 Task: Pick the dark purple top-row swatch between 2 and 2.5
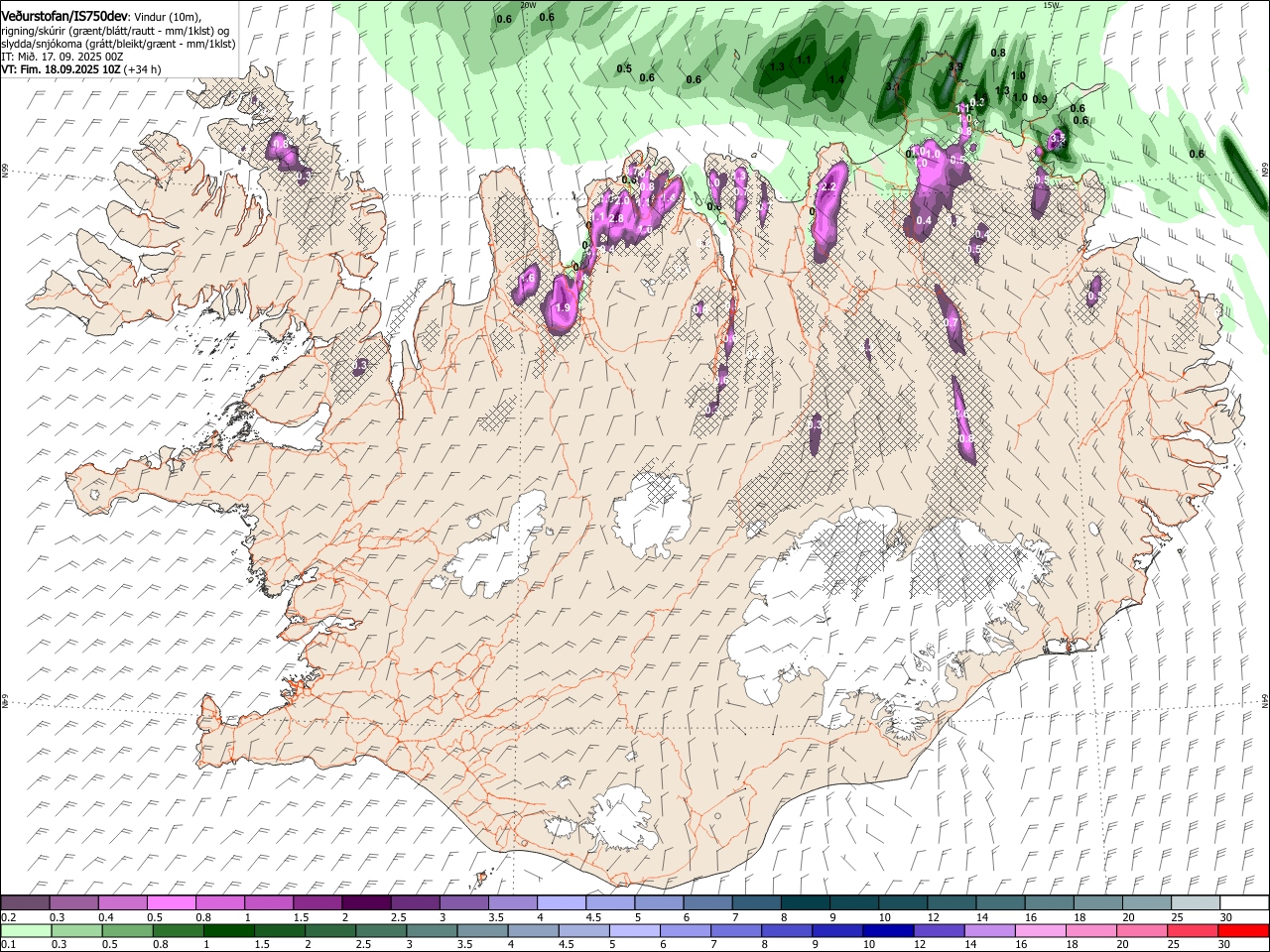[x=366, y=903]
